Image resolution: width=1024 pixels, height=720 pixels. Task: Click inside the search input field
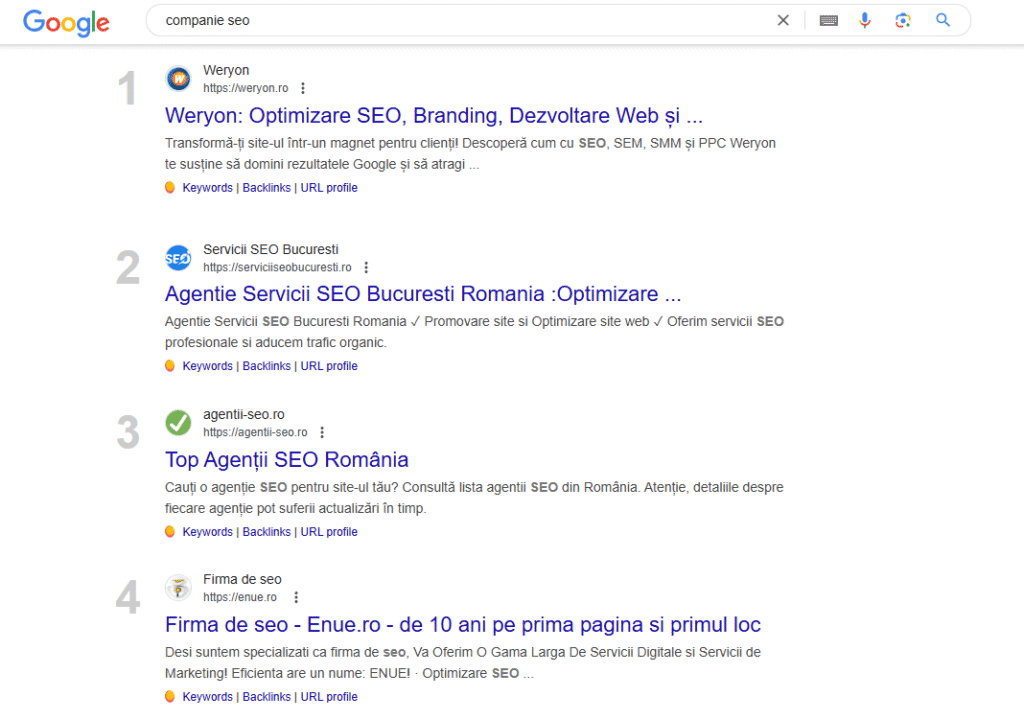click(x=400, y=19)
